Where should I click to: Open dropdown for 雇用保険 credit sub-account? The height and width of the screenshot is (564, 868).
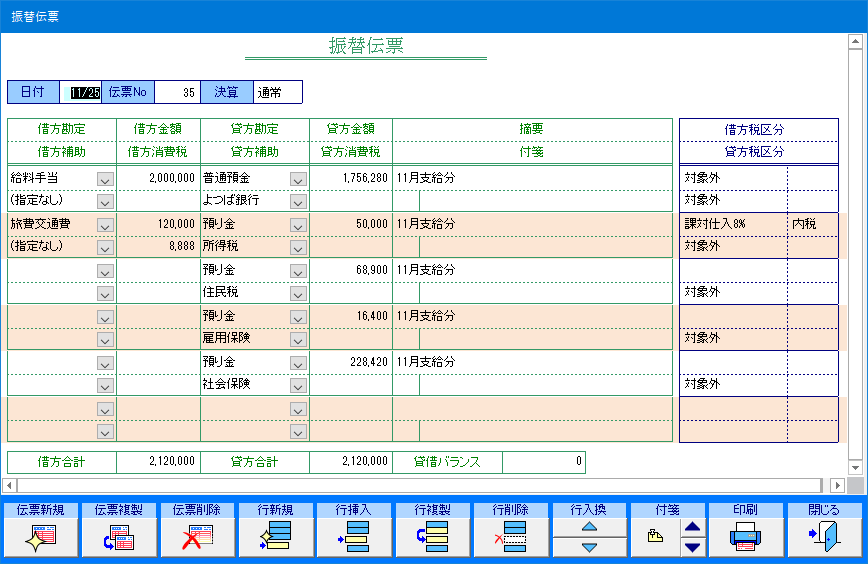298,339
